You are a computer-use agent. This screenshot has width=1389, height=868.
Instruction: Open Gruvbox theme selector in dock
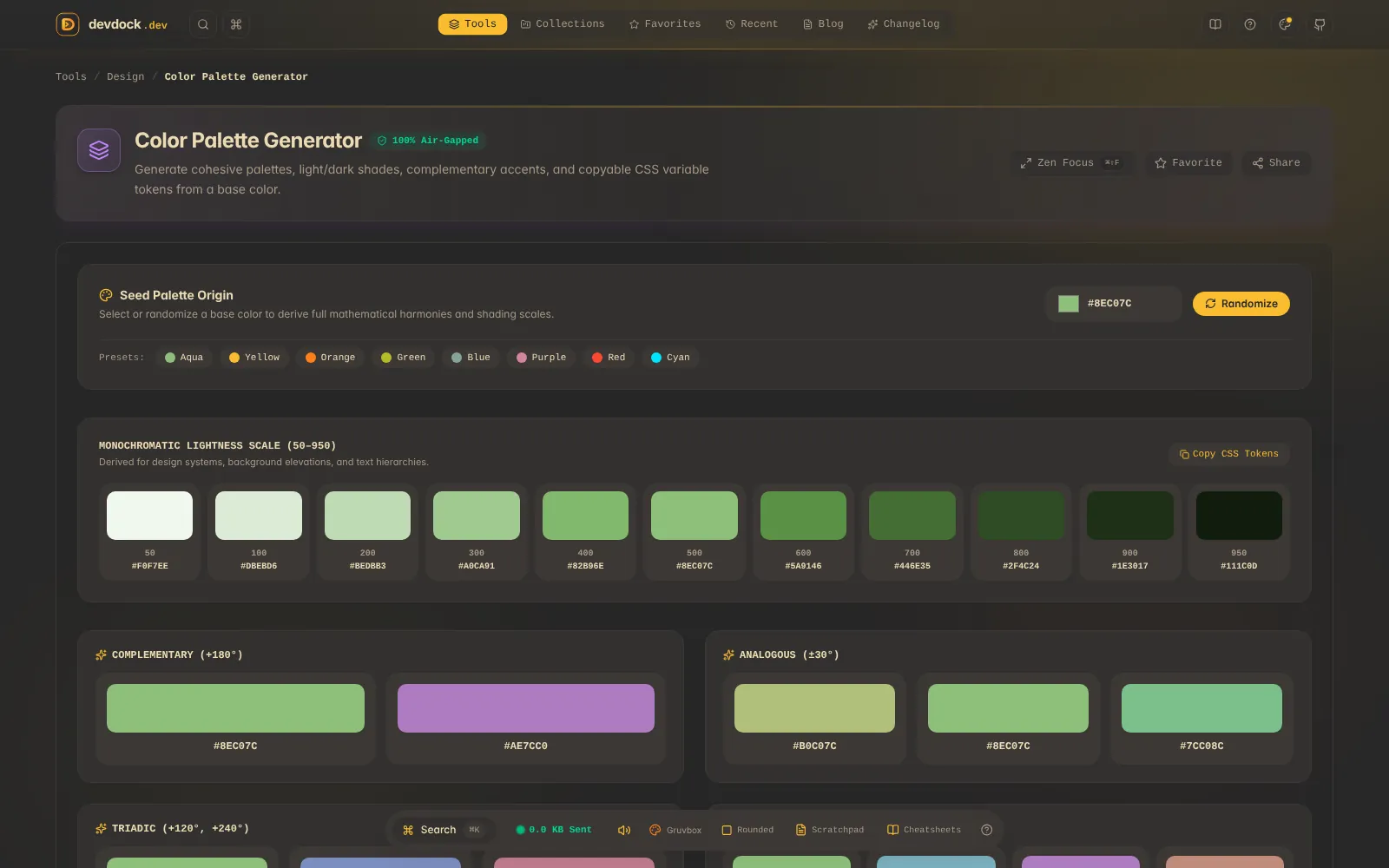click(675, 830)
